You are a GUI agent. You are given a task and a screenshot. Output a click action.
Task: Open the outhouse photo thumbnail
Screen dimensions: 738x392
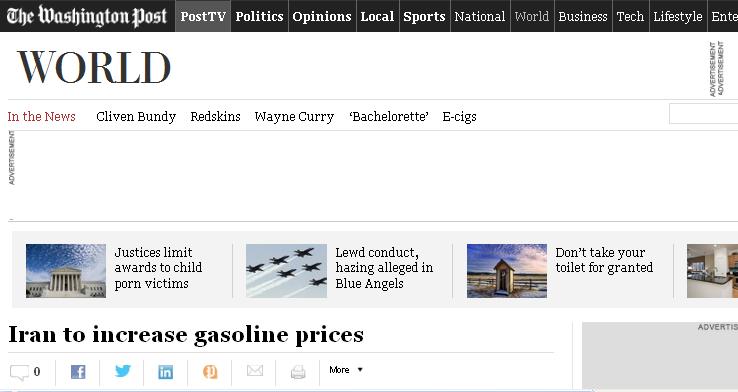click(507, 271)
